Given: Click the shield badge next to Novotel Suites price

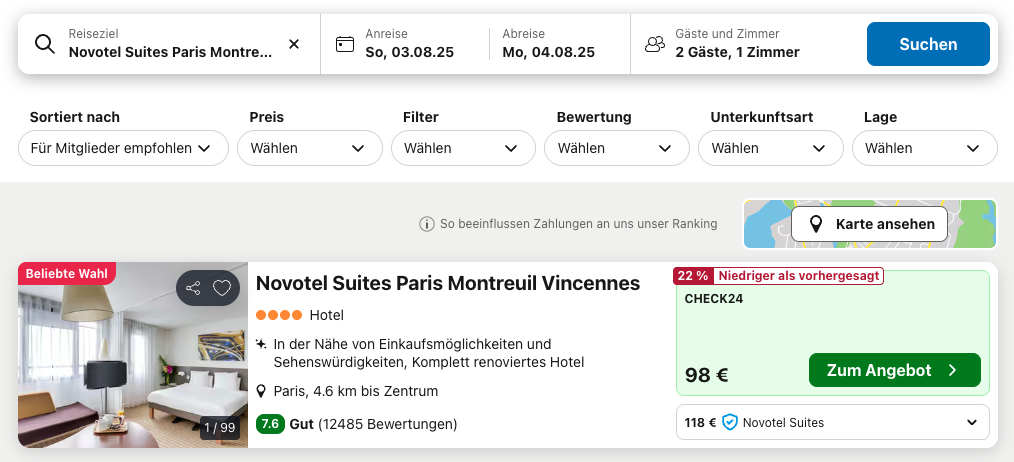Looking at the screenshot, I should coord(729,423).
